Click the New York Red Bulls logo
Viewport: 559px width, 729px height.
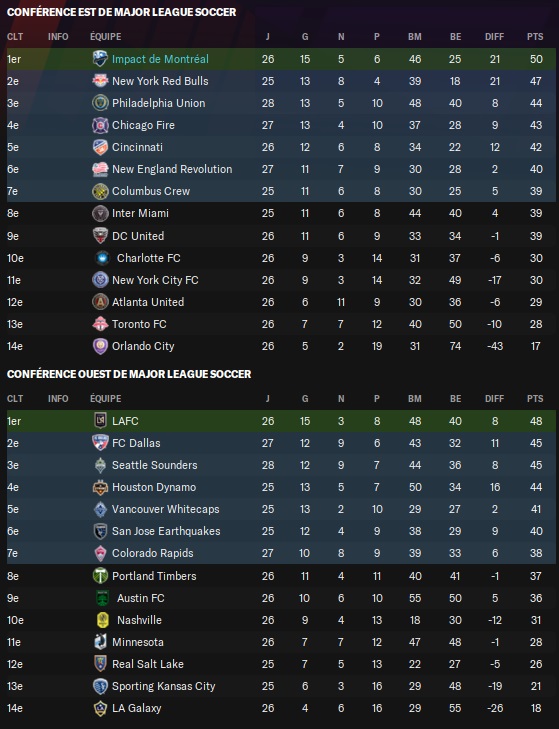(x=100, y=81)
